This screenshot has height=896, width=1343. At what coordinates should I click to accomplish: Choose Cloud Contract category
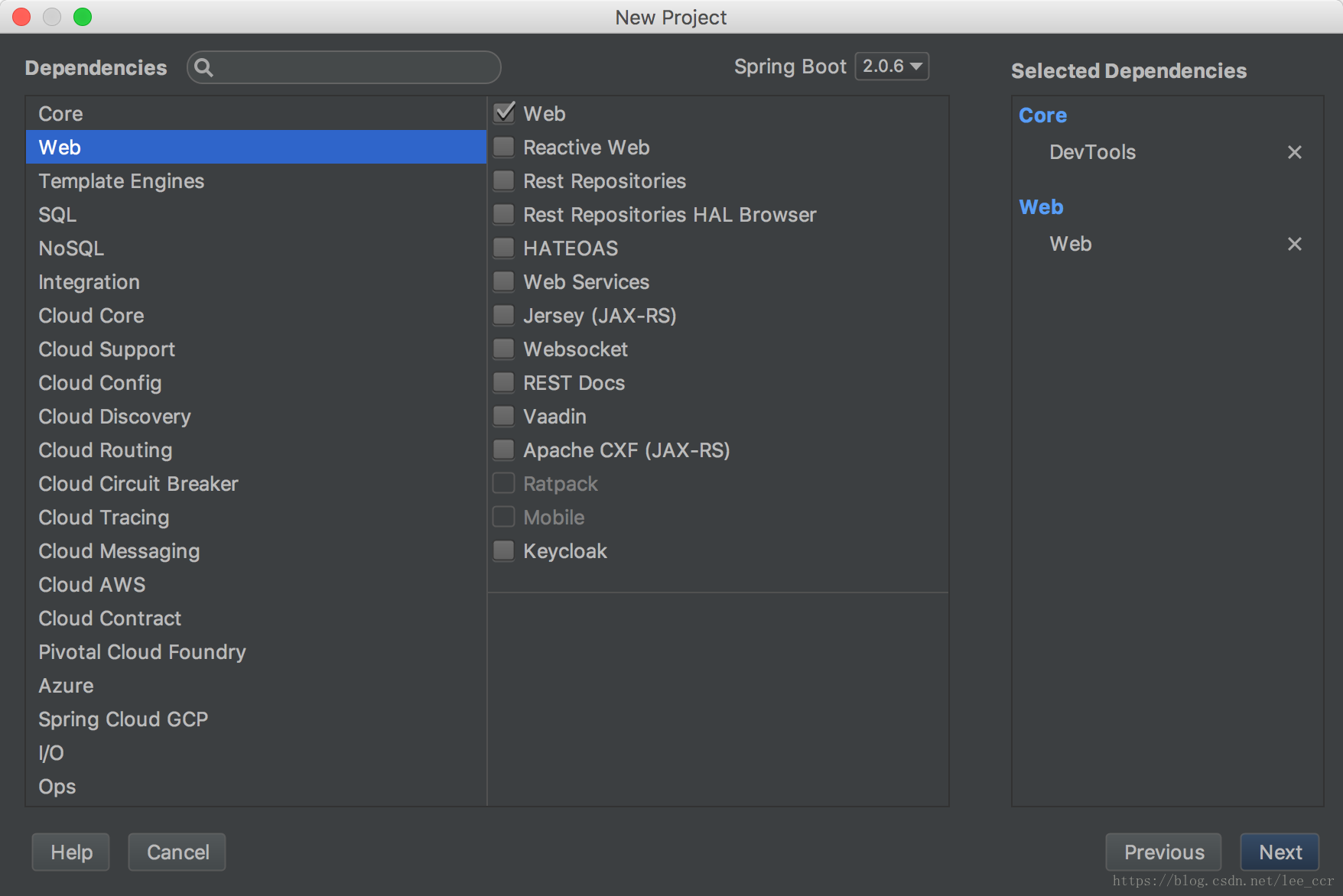click(x=256, y=618)
